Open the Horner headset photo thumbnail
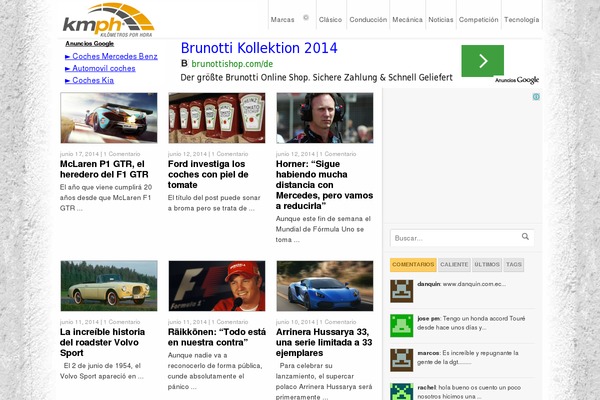Screen dimensions: 600x400 coord(325,118)
